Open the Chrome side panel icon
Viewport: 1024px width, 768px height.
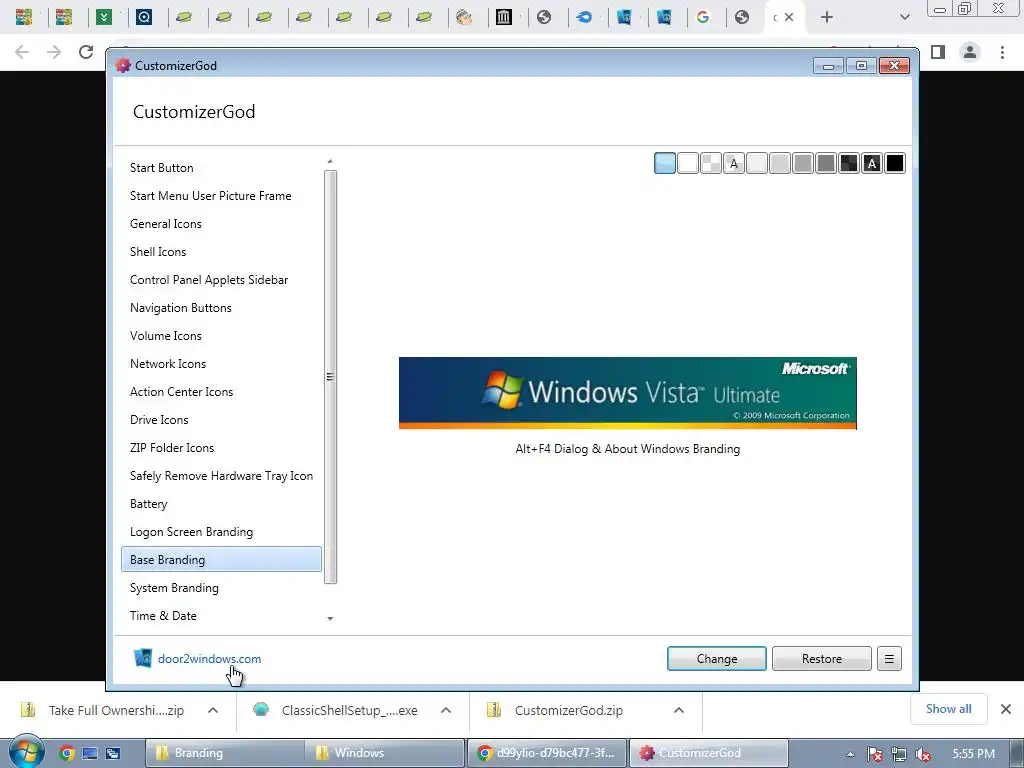tap(938, 52)
